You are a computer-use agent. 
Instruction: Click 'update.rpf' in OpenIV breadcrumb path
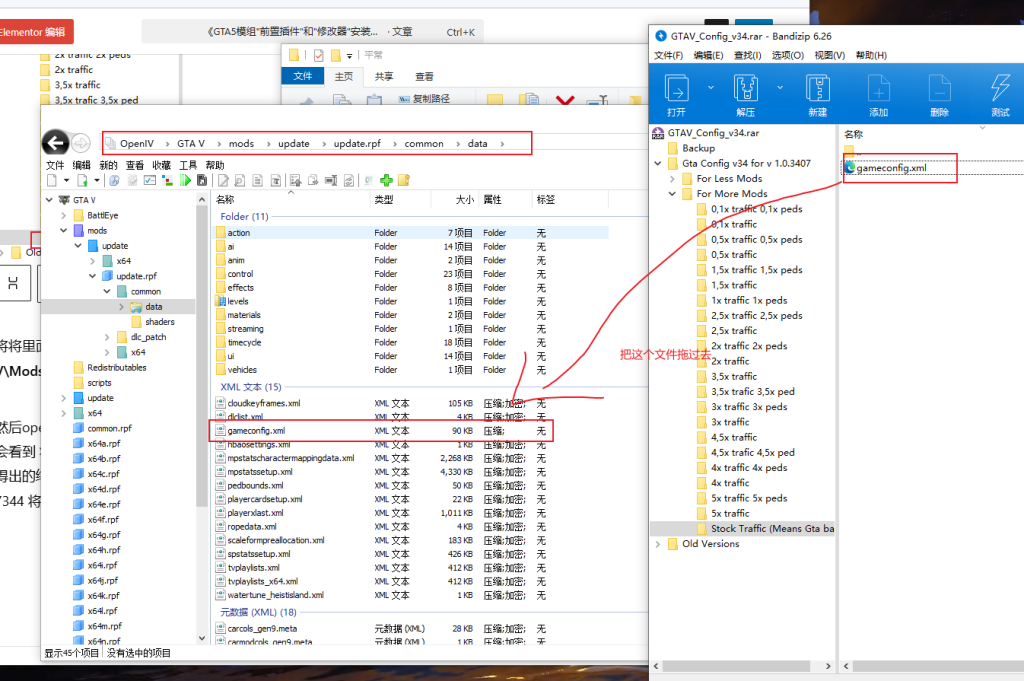click(357, 144)
